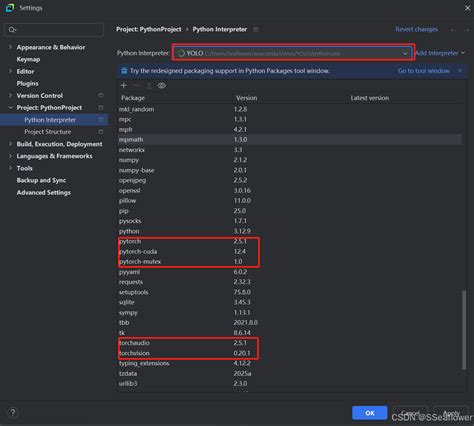Click the plus icon to install a package
Image resolution: width=474 pixels, height=426 pixels.
click(x=124, y=86)
